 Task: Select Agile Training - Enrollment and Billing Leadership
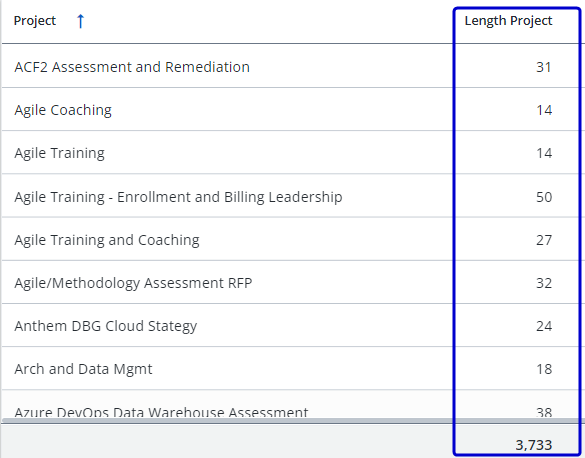click(x=178, y=197)
